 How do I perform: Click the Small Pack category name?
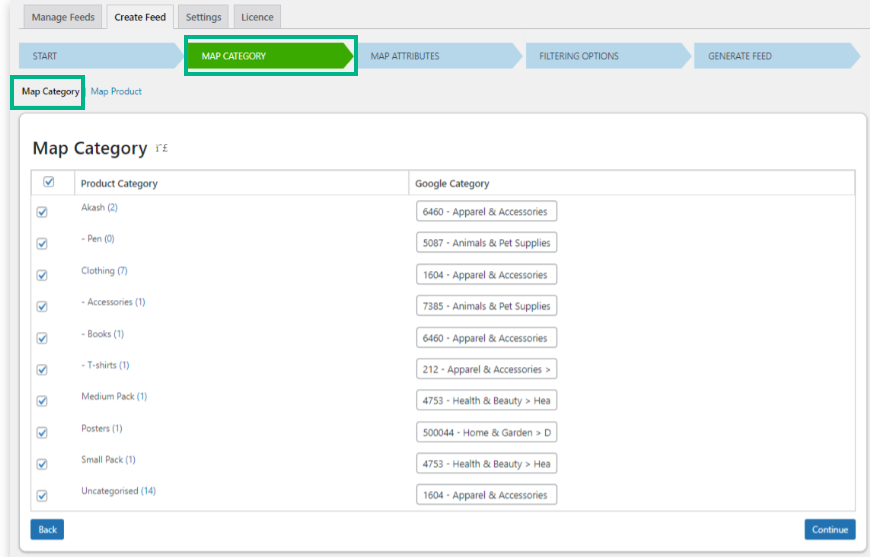click(x=102, y=460)
